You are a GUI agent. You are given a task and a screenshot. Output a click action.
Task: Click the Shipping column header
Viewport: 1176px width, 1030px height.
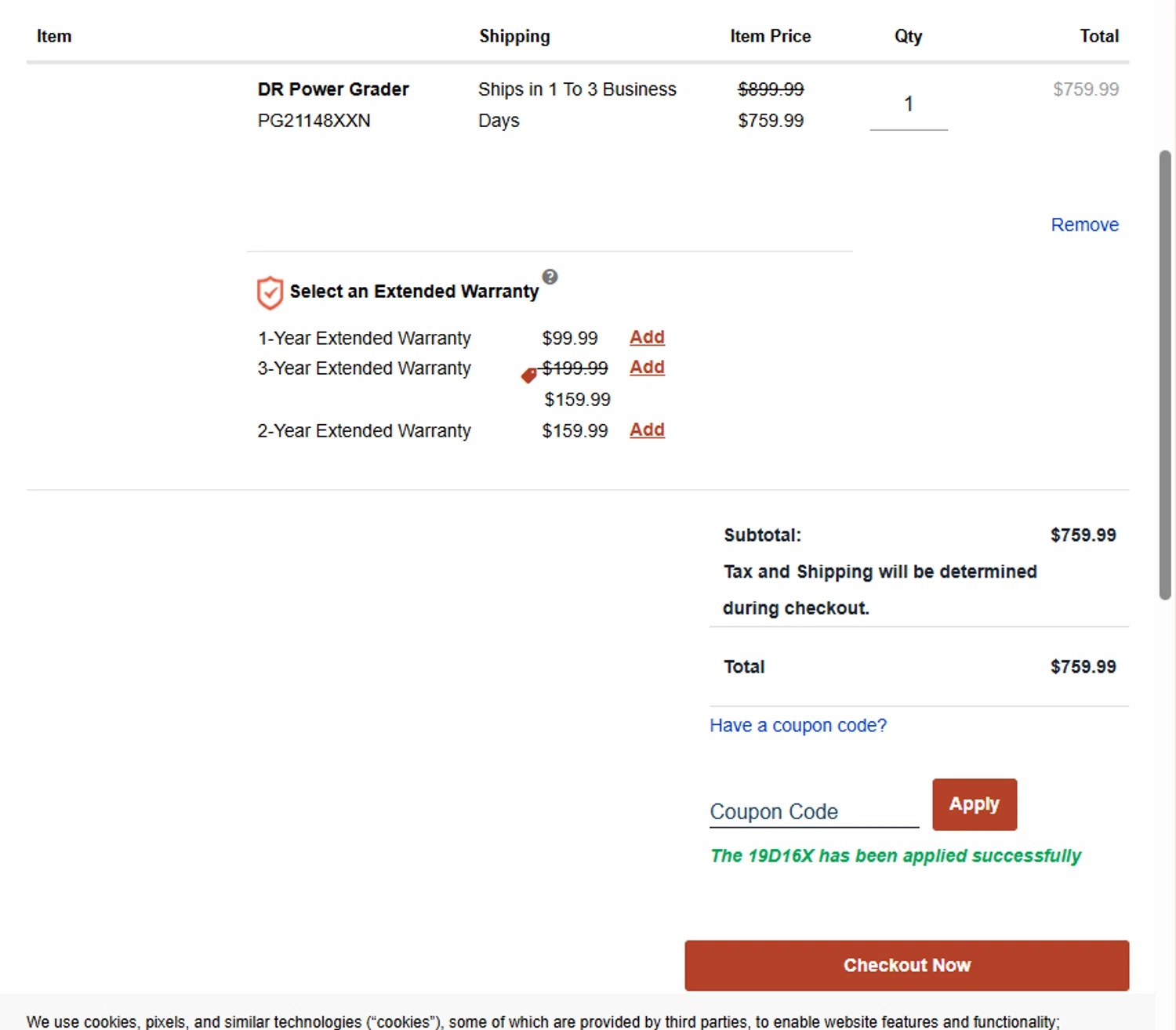pyautogui.click(x=514, y=37)
